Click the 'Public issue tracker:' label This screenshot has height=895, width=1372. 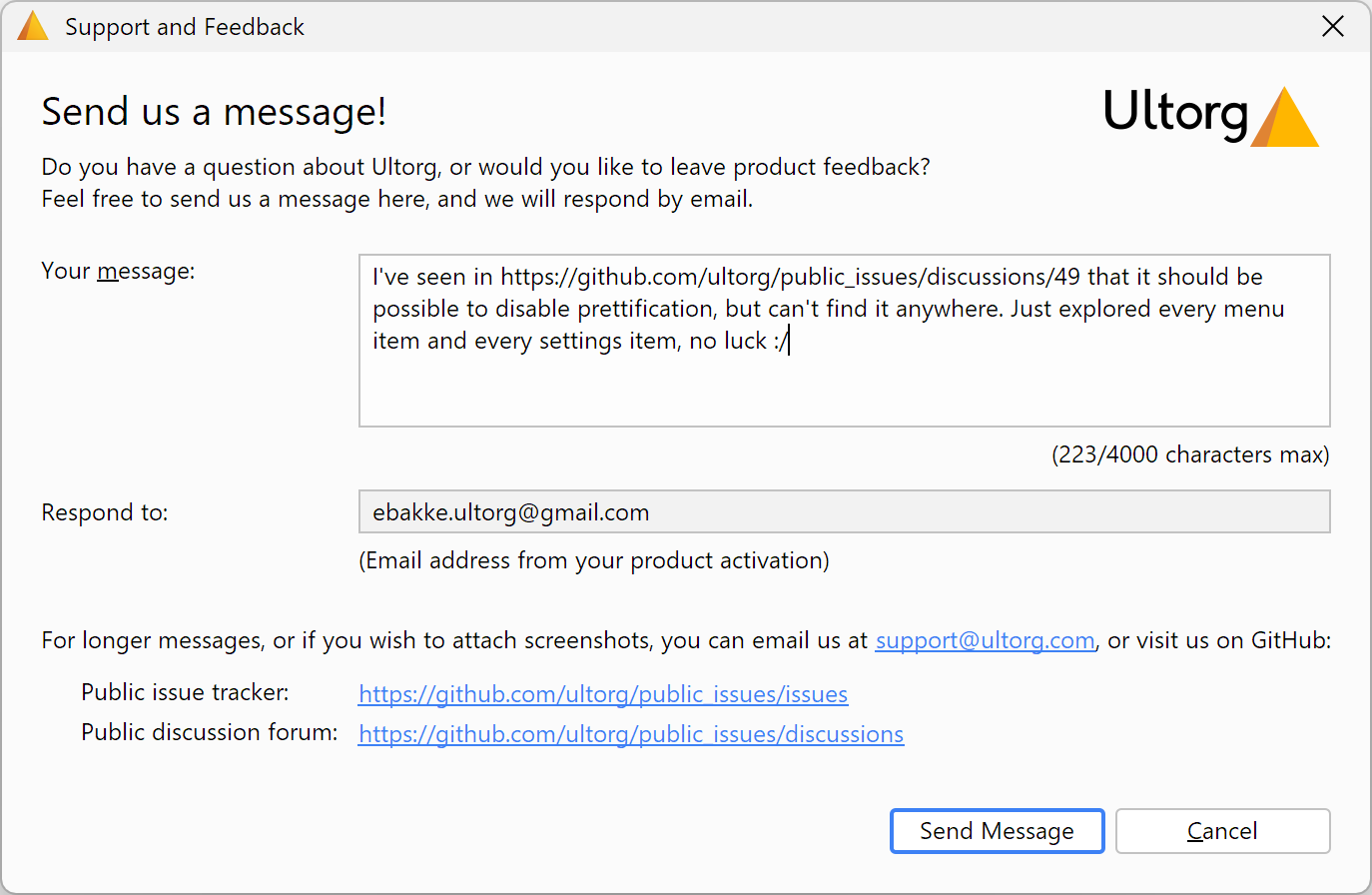pos(185,692)
